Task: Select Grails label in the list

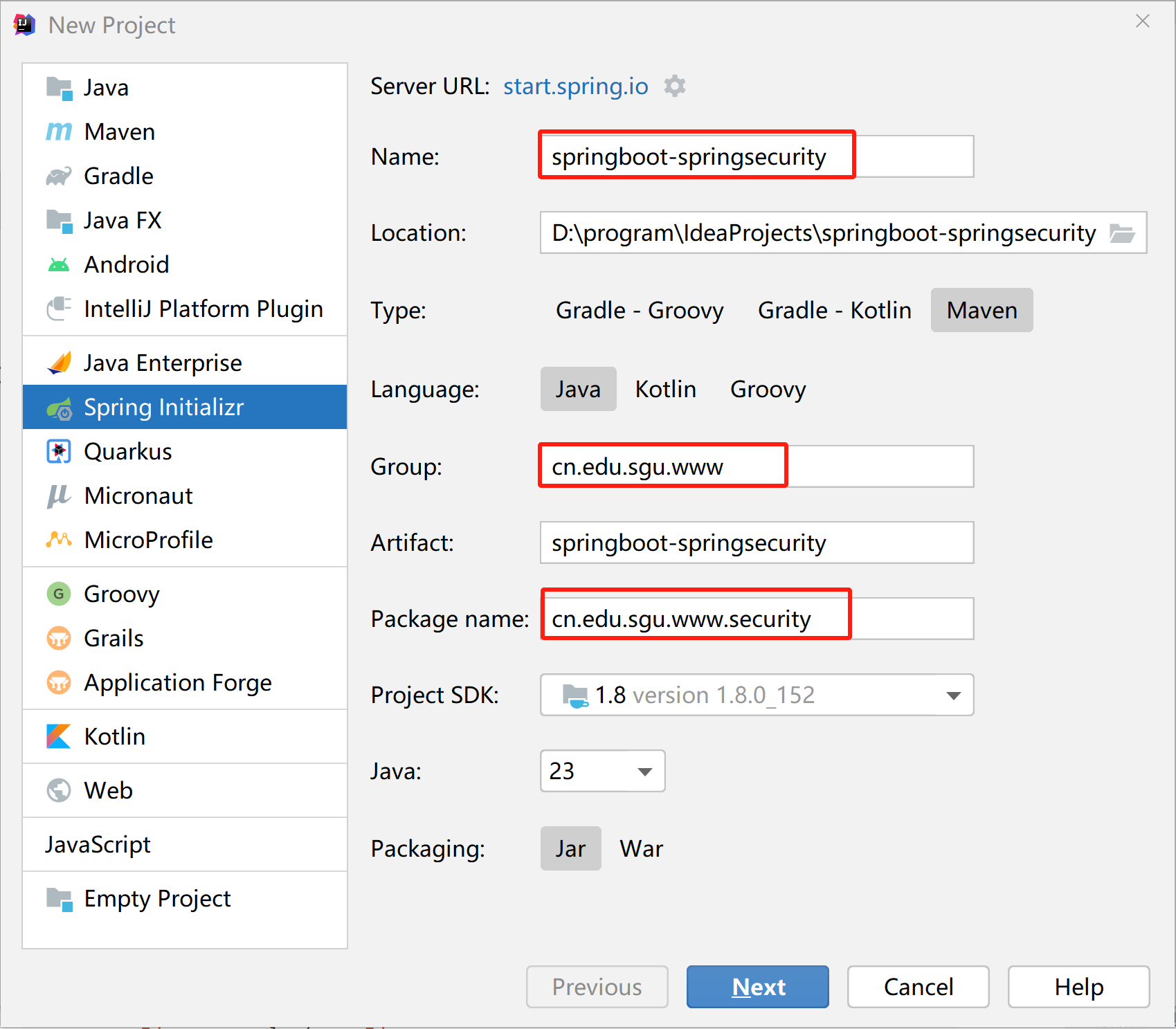Action: tap(114, 638)
